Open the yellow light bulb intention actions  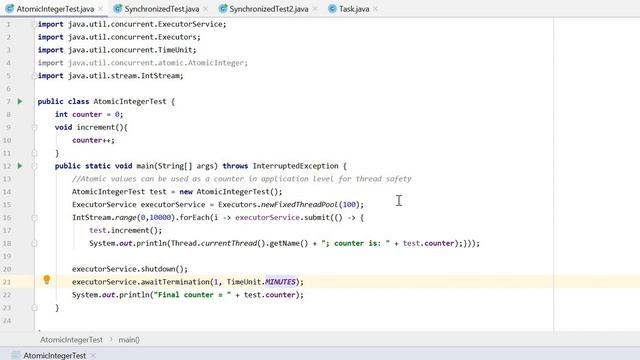(x=47, y=280)
